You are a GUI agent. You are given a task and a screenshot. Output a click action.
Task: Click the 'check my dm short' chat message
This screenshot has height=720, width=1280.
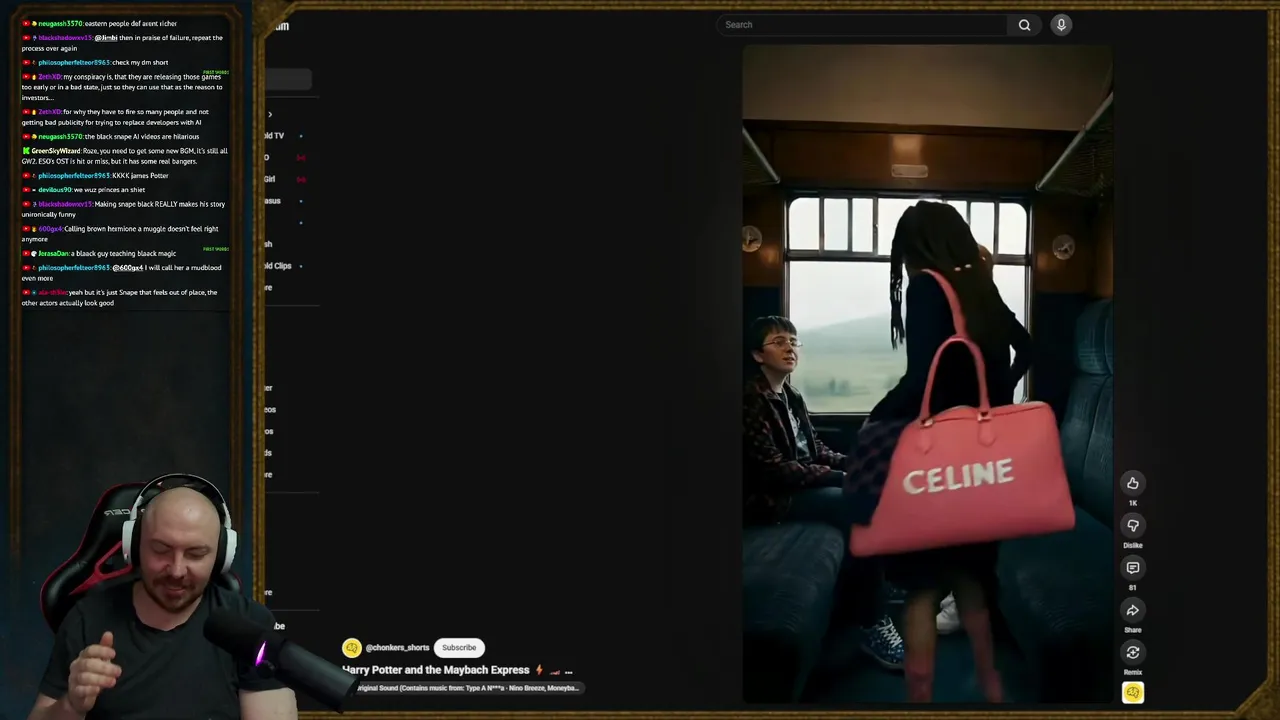point(96,62)
